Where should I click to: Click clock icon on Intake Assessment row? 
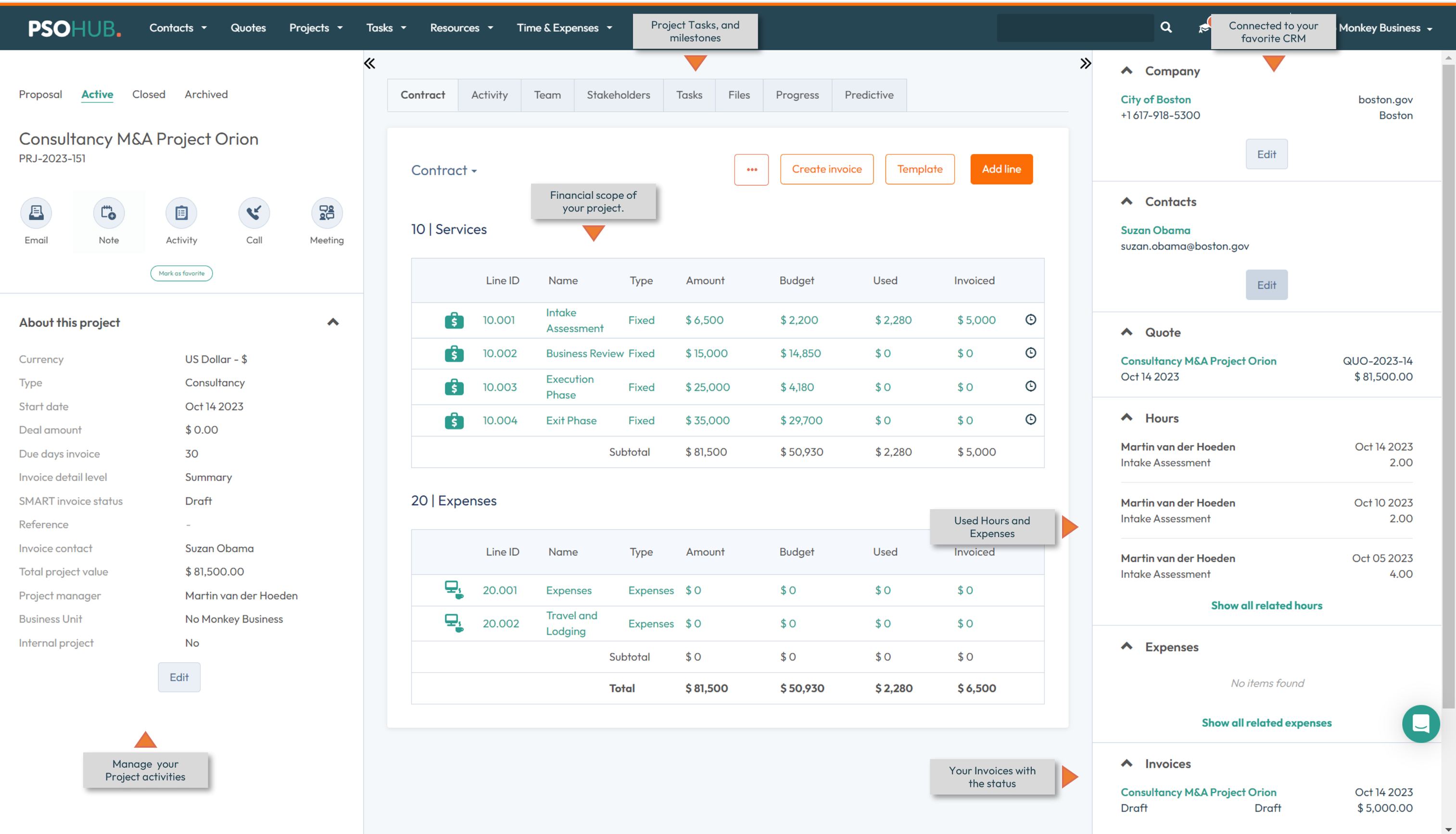coord(1030,320)
